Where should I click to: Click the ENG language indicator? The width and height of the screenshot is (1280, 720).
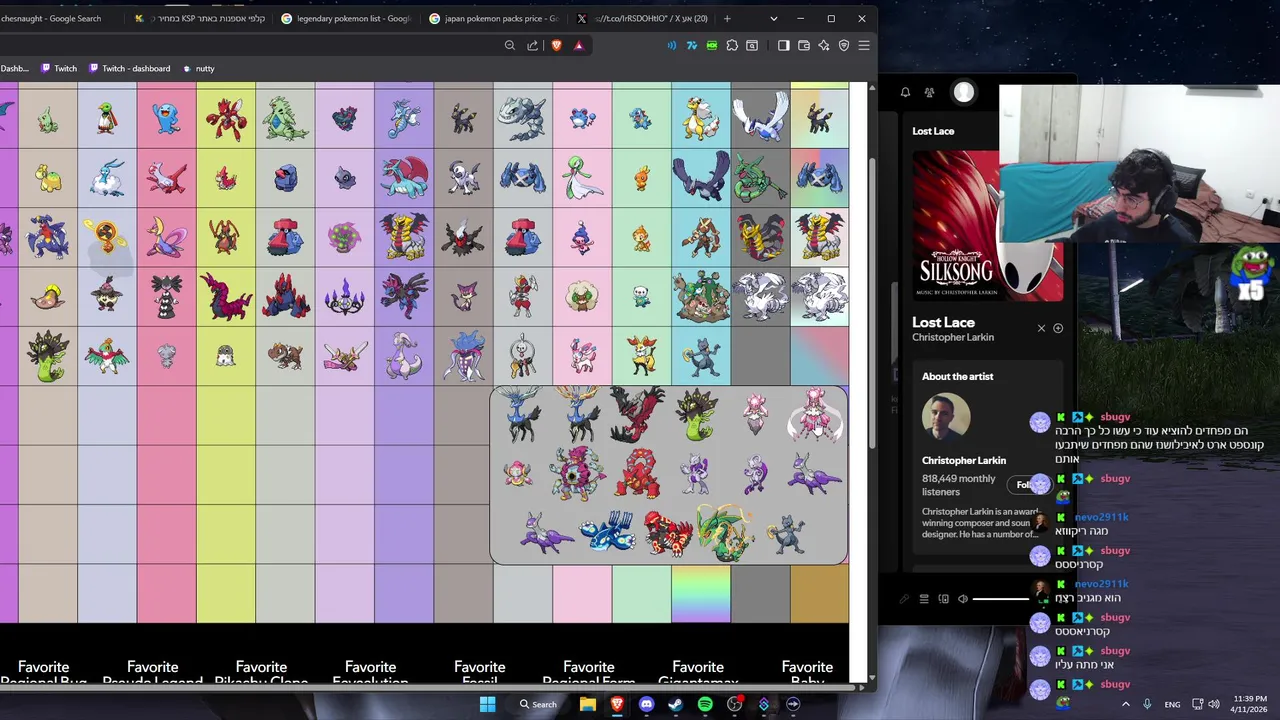point(1171,704)
